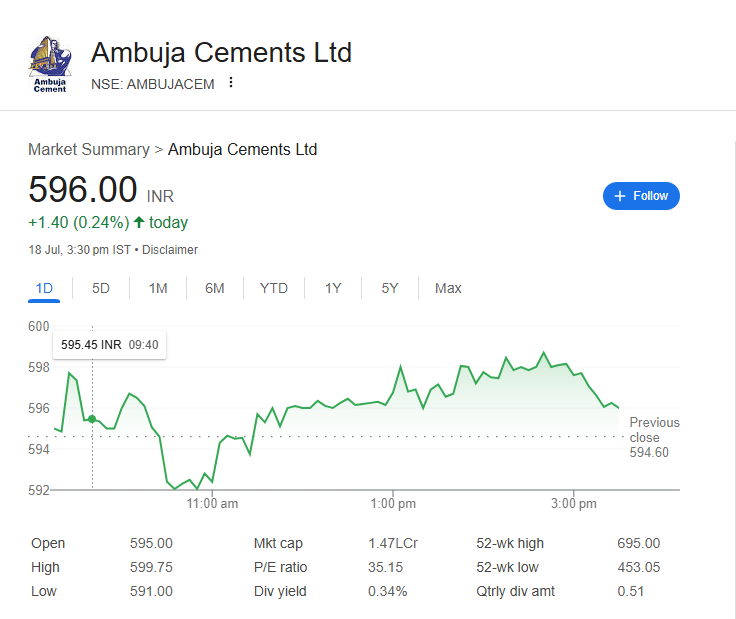Image resolution: width=736 pixels, height=619 pixels.
Task: Open the Disclaimer link
Action: click(170, 250)
